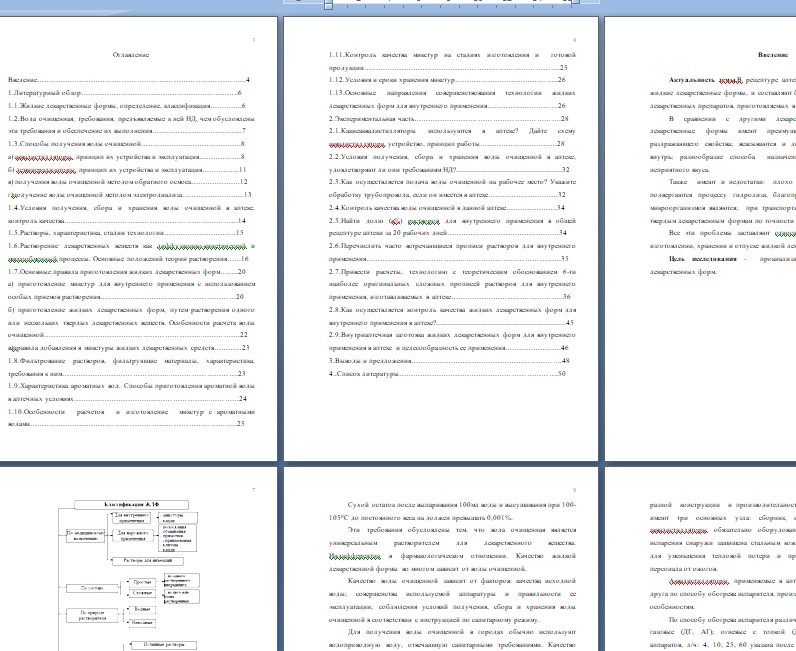Select the 'Классификация ЖЛФ' diagram title box
This screenshot has width=796, height=651.
tap(131, 505)
